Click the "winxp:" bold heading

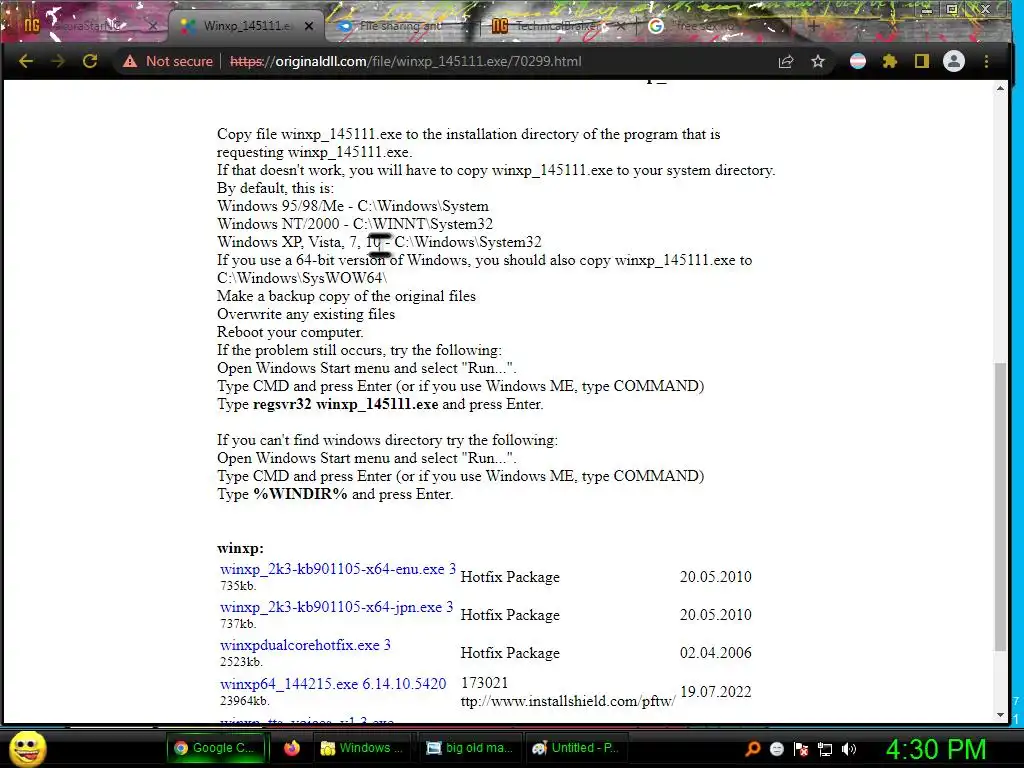point(240,549)
